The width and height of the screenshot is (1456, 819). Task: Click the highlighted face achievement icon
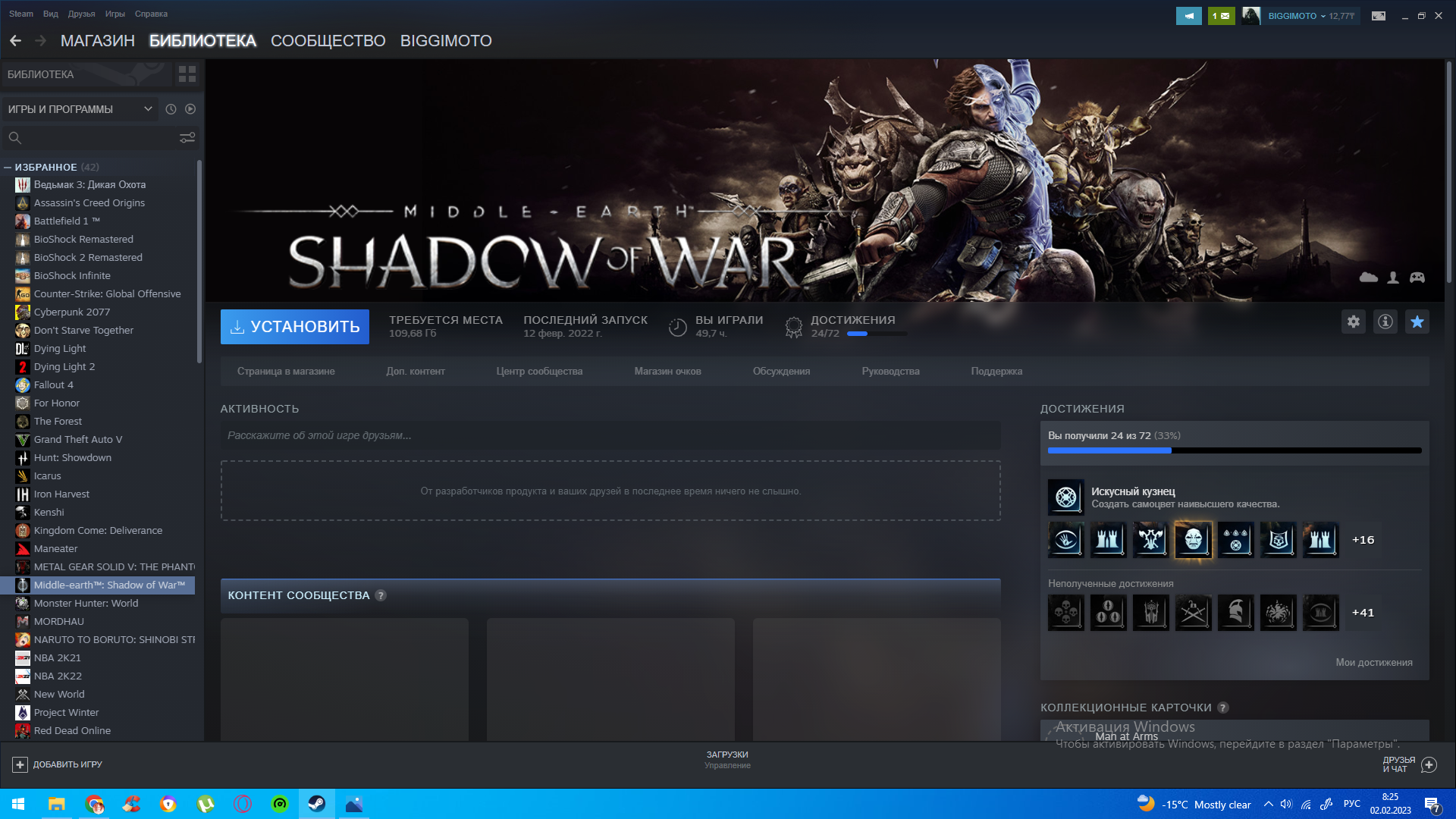(1194, 540)
